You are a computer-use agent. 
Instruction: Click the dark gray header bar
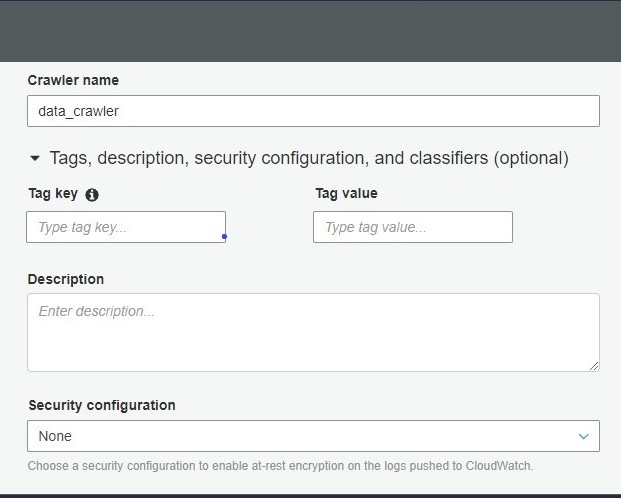[310, 31]
